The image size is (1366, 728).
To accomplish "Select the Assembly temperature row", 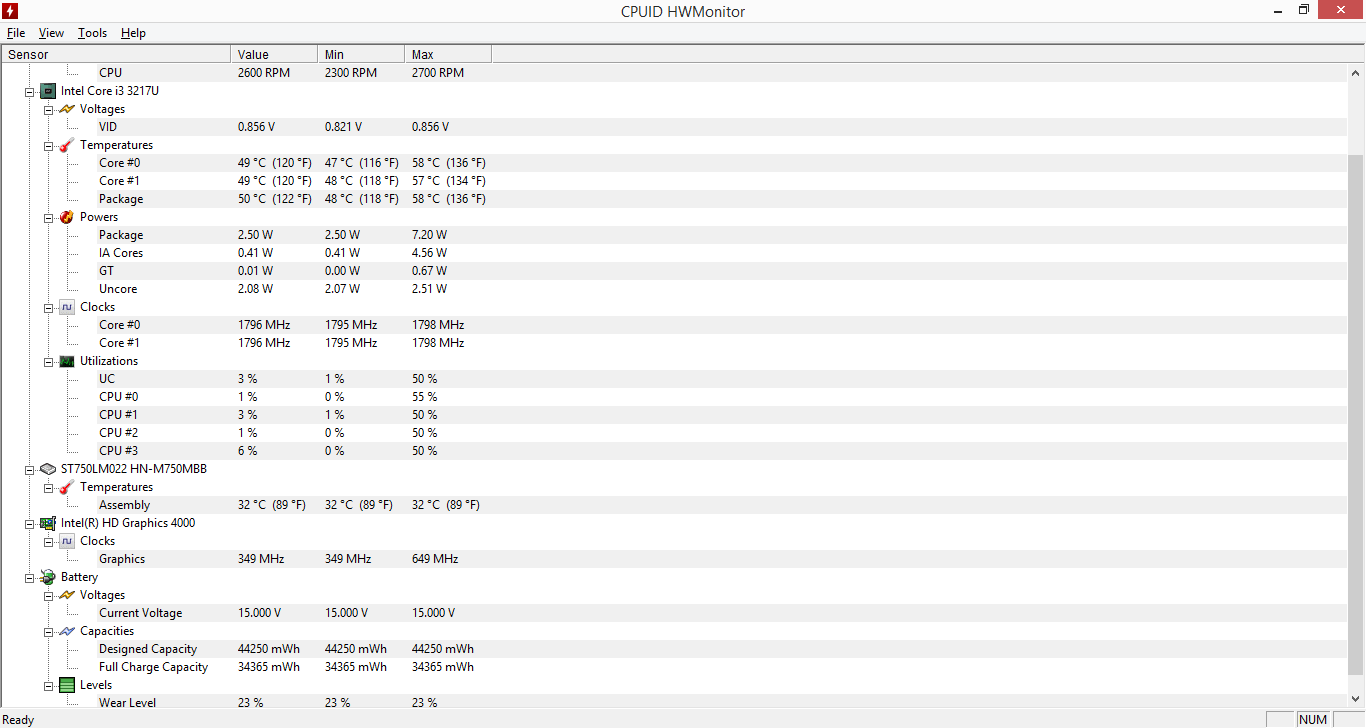I will (x=674, y=505).
